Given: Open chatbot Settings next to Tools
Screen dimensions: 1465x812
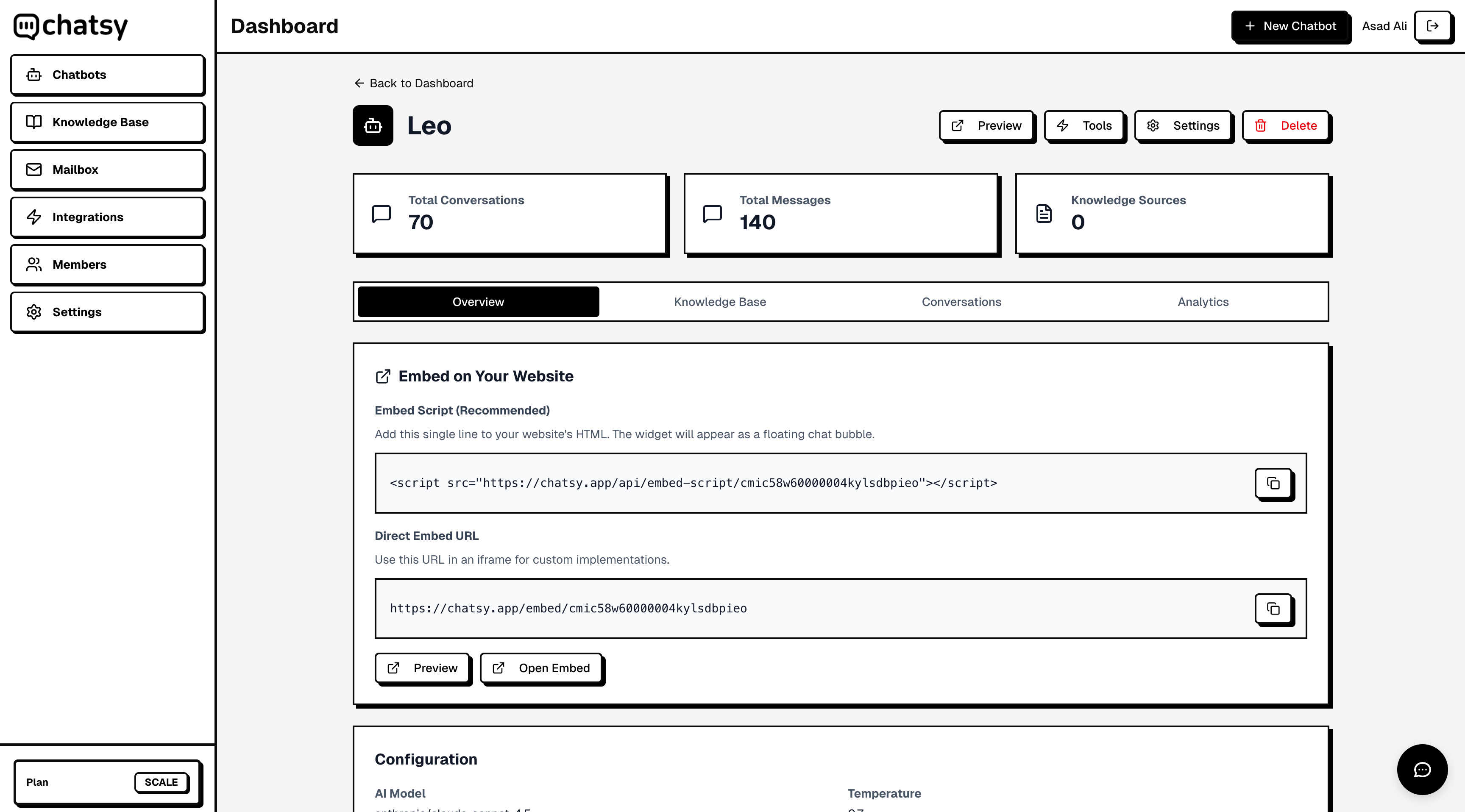Looking at the screenshot, I should tap(1183, 126).
